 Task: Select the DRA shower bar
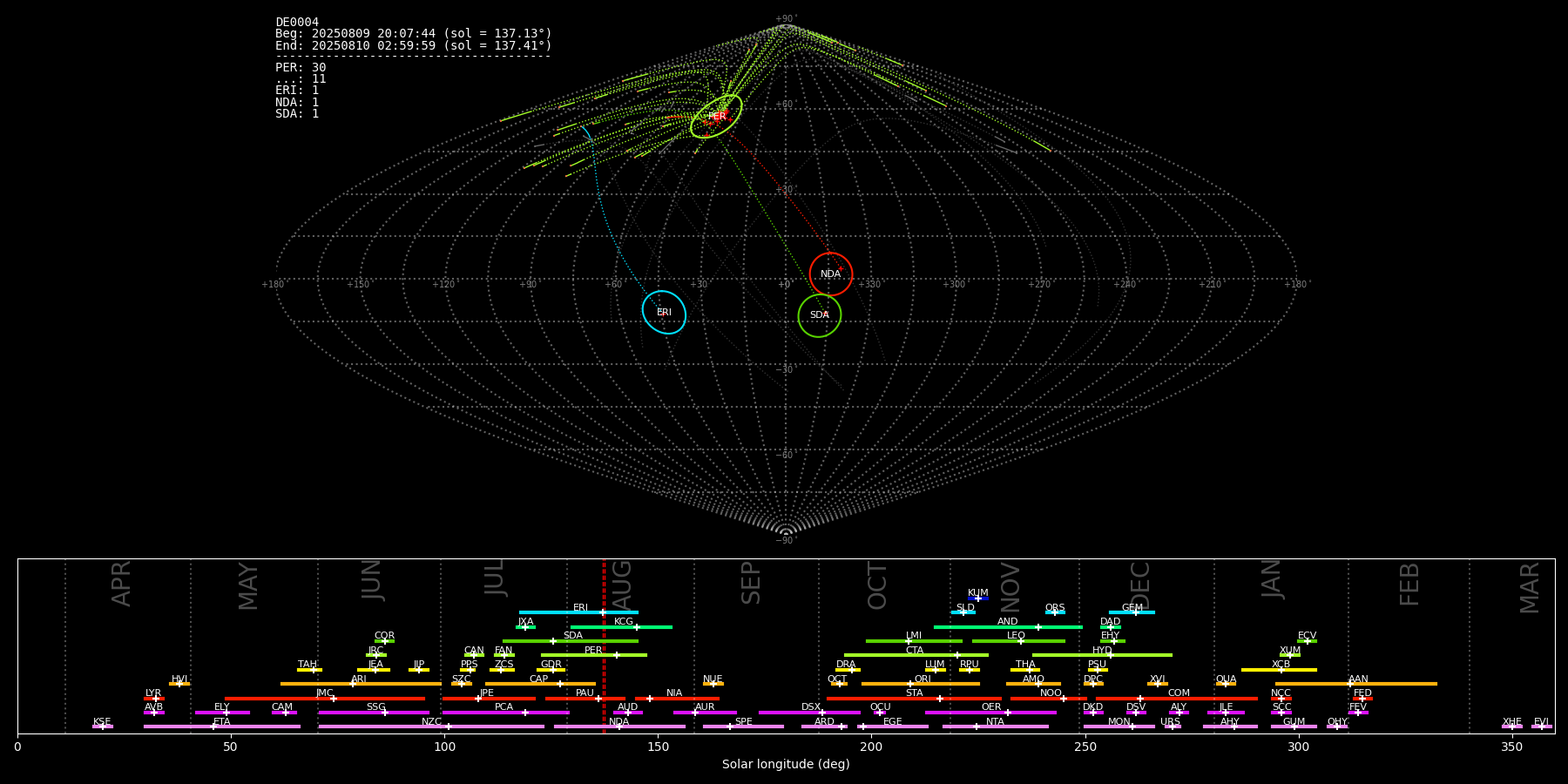click(848, 670)
